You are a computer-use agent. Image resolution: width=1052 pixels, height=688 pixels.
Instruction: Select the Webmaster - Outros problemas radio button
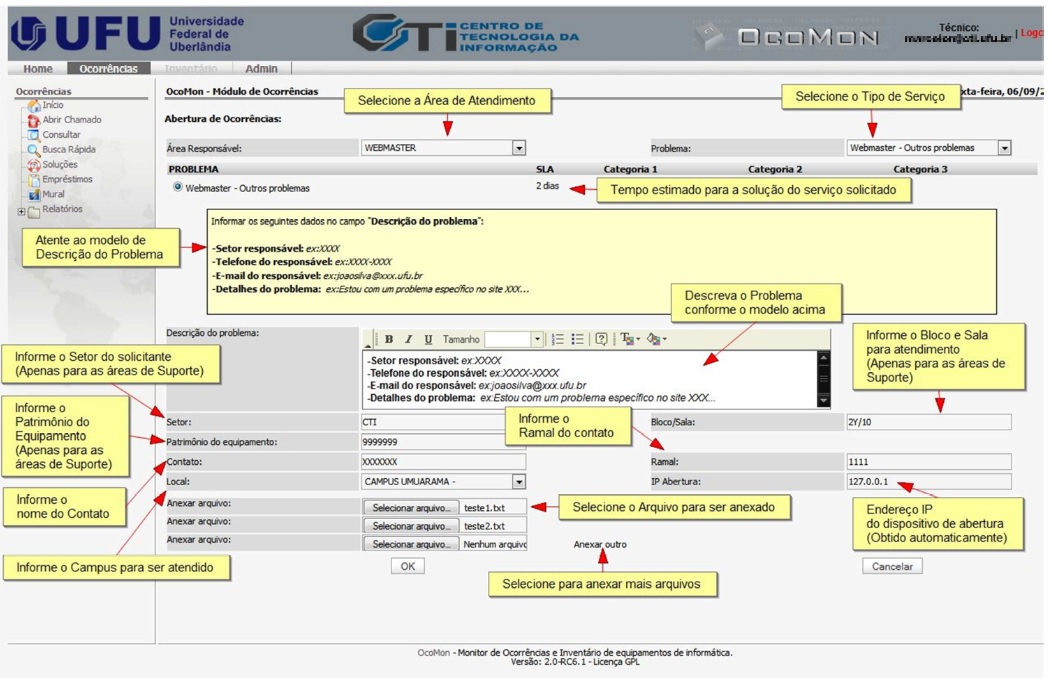pos(178,187)
